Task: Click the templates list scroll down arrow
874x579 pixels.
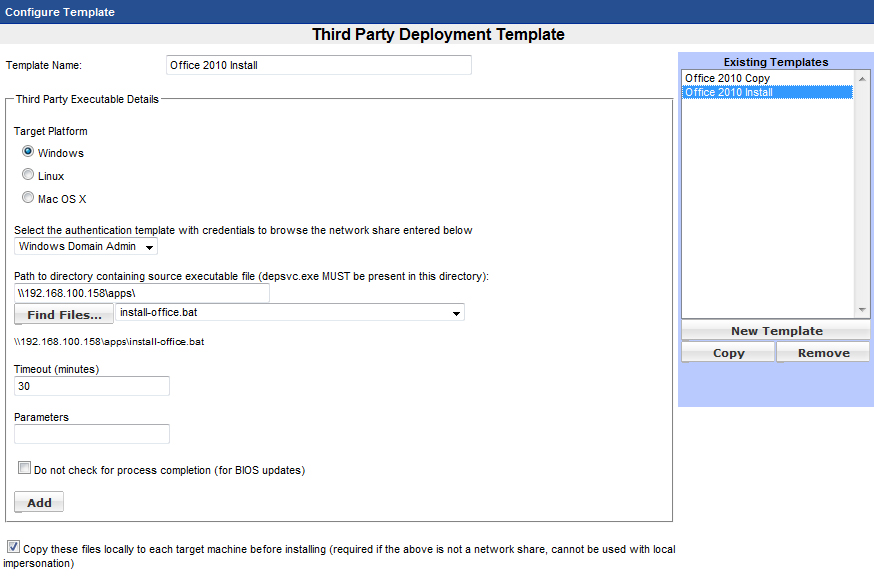Action: point(862,310)
